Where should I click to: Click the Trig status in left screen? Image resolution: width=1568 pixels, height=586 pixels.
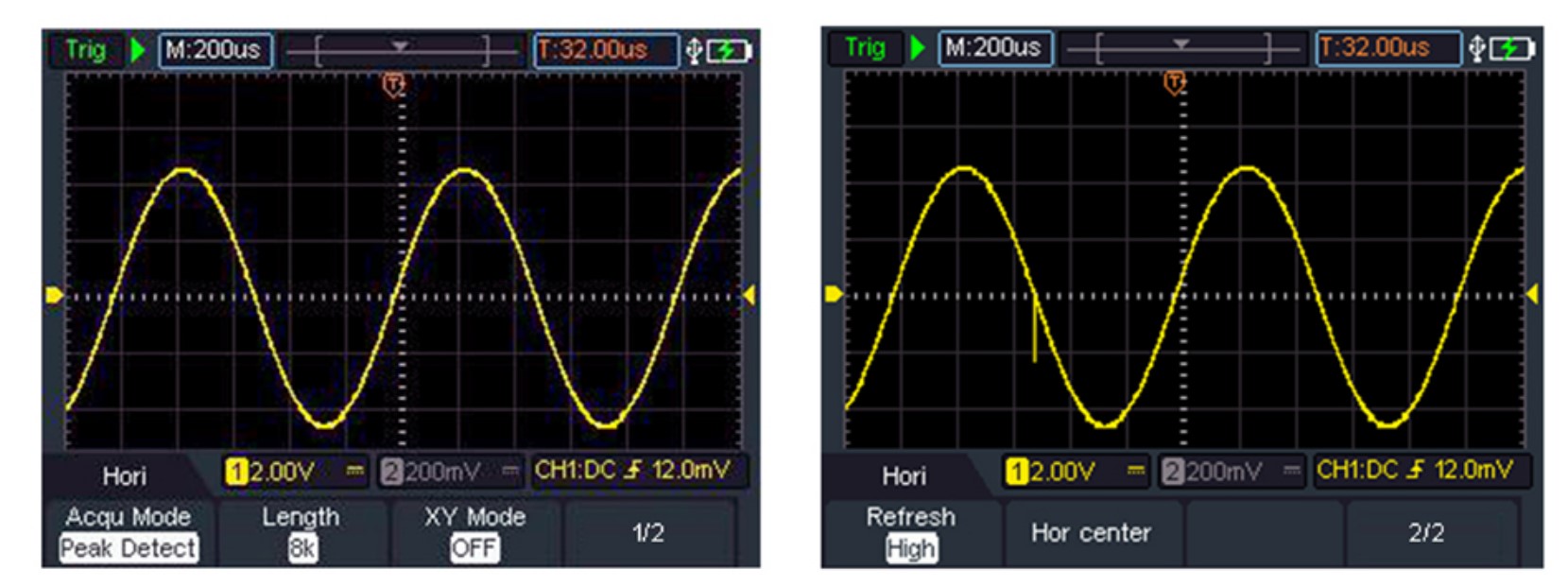coord(85,49)
